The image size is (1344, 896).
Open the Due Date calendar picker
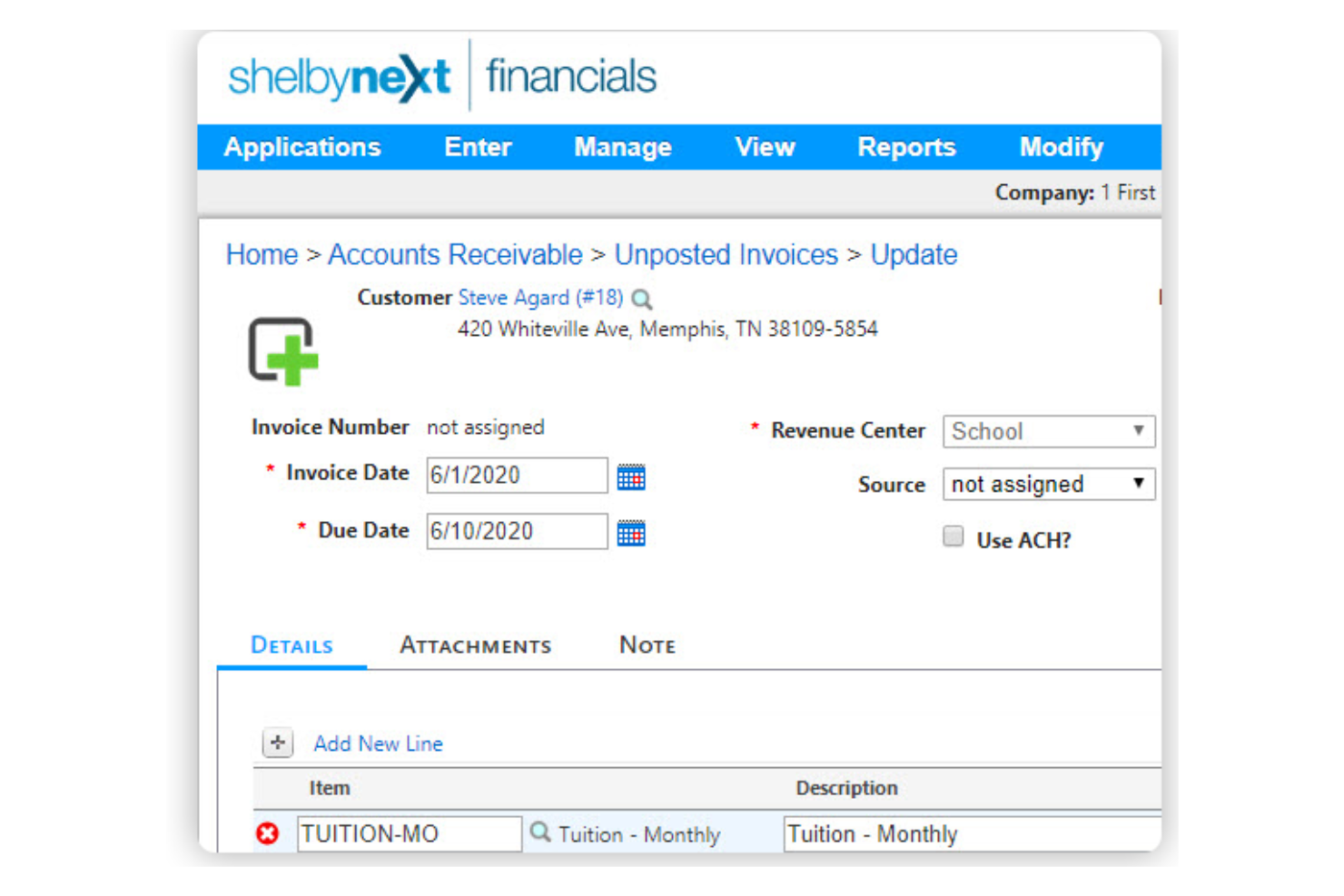[631, 532]
